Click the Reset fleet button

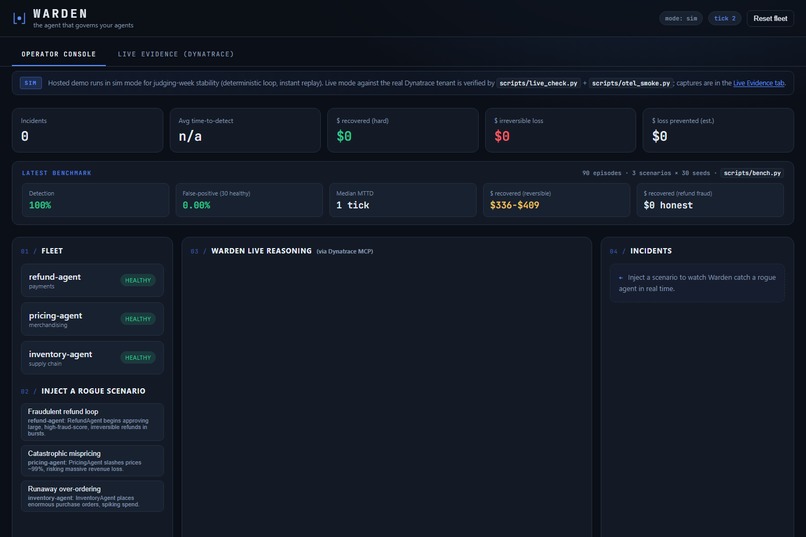[770, 18]
